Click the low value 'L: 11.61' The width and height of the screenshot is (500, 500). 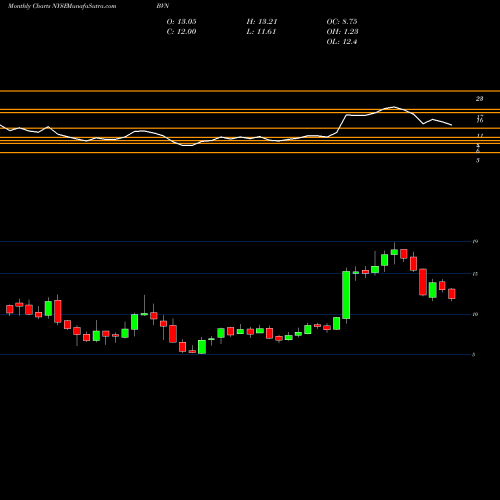(261, 32)
